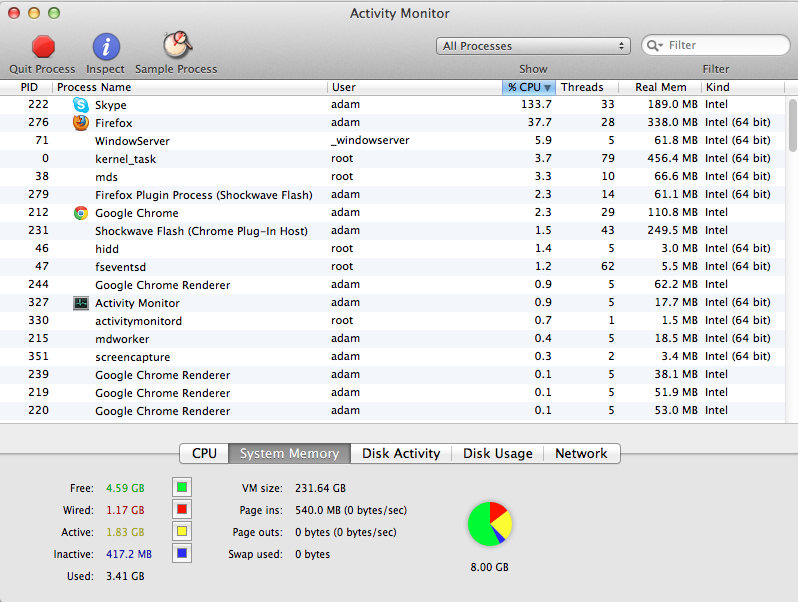Open the Disk Activity tab

[x=401, y=453]
